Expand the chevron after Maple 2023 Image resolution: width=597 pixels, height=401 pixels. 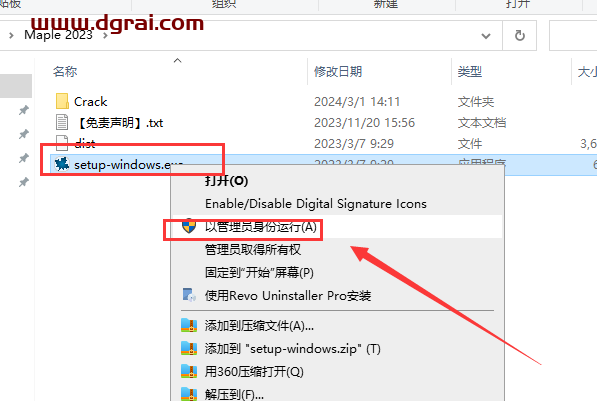point(105,36)
